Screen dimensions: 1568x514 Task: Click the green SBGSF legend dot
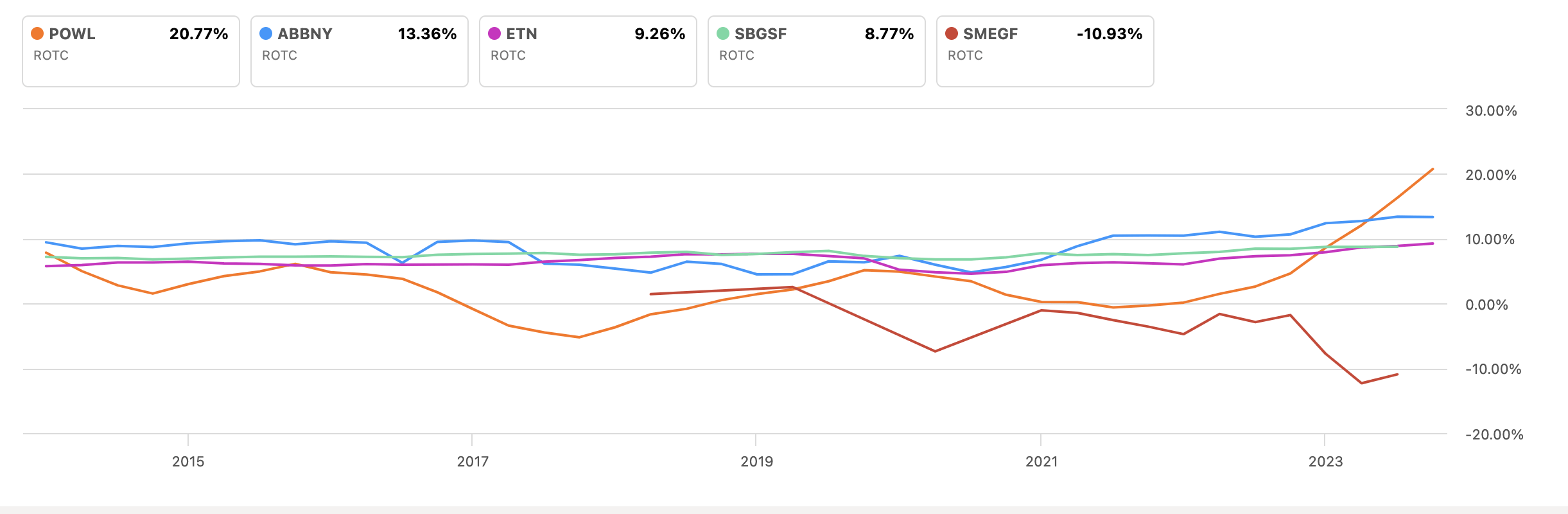[x=723, y=33]
